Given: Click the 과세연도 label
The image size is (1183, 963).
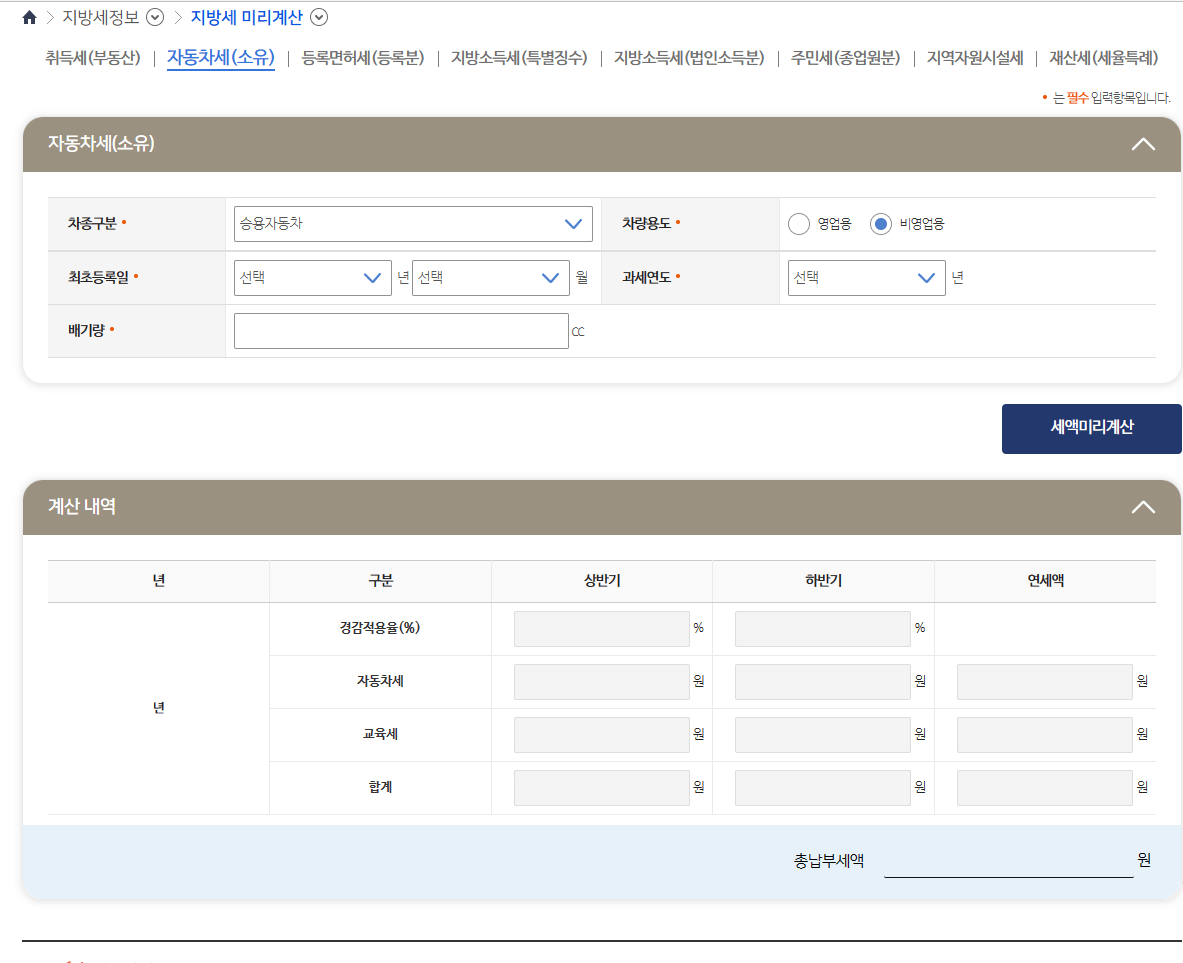Looking at the screenshot, I should click(x=646, y=278).
